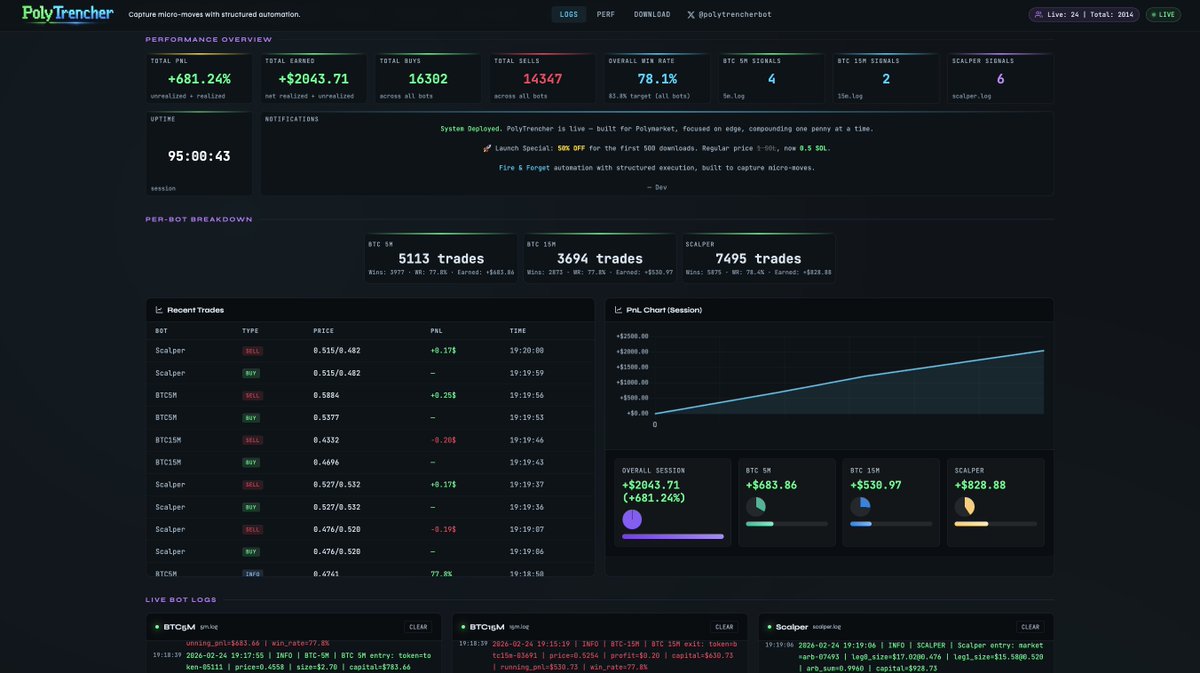This screenshot has width=1200, height=673.
Task: Click the Recent Trades chart icon
Action: (x=159, y=310)
